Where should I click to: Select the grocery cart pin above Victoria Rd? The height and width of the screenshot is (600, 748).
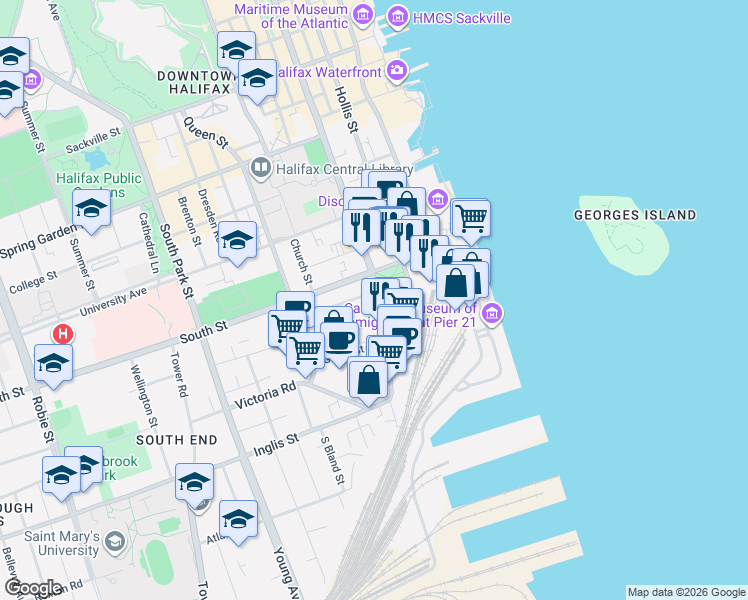pos(305,352)
